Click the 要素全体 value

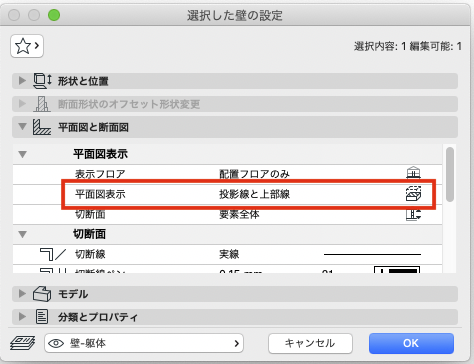[239, 214]
